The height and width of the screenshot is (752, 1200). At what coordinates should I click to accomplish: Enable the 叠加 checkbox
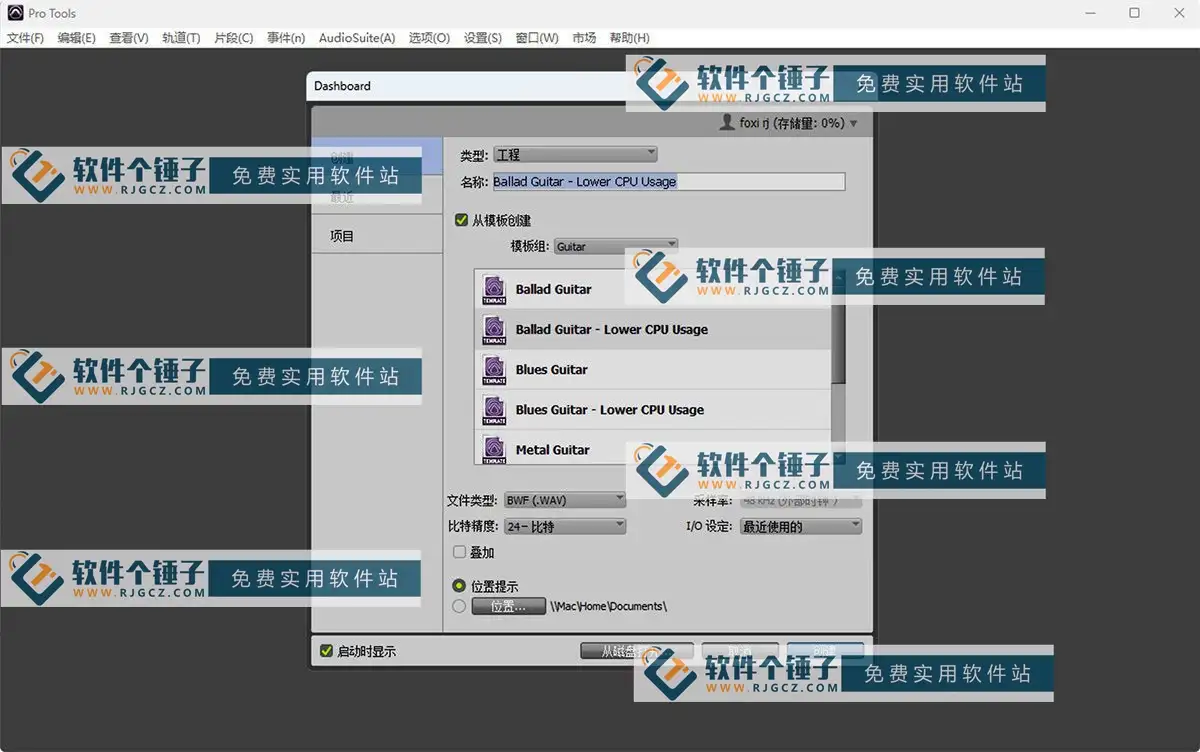[460, 551]
